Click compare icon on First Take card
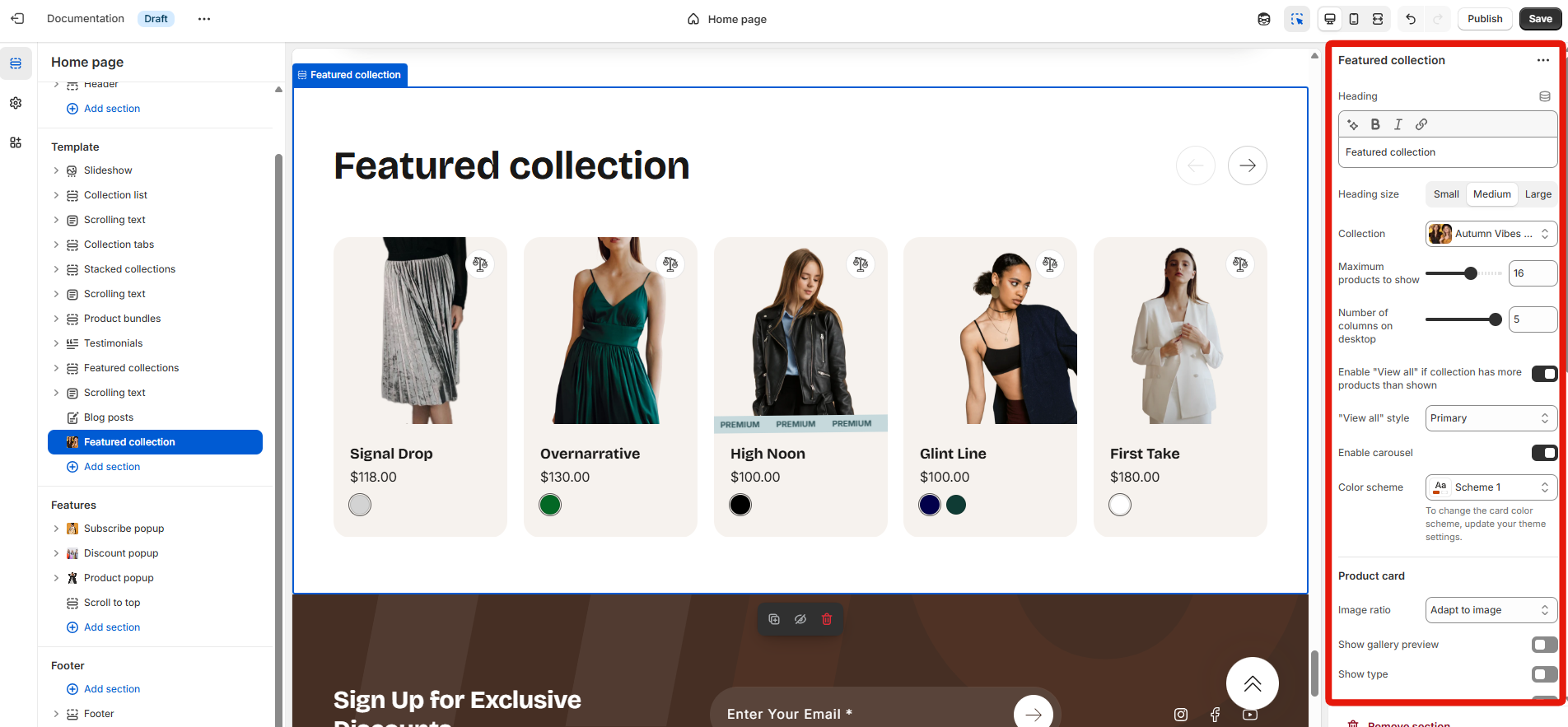This screenshot has height=727, width=1568. [1240, 264]
